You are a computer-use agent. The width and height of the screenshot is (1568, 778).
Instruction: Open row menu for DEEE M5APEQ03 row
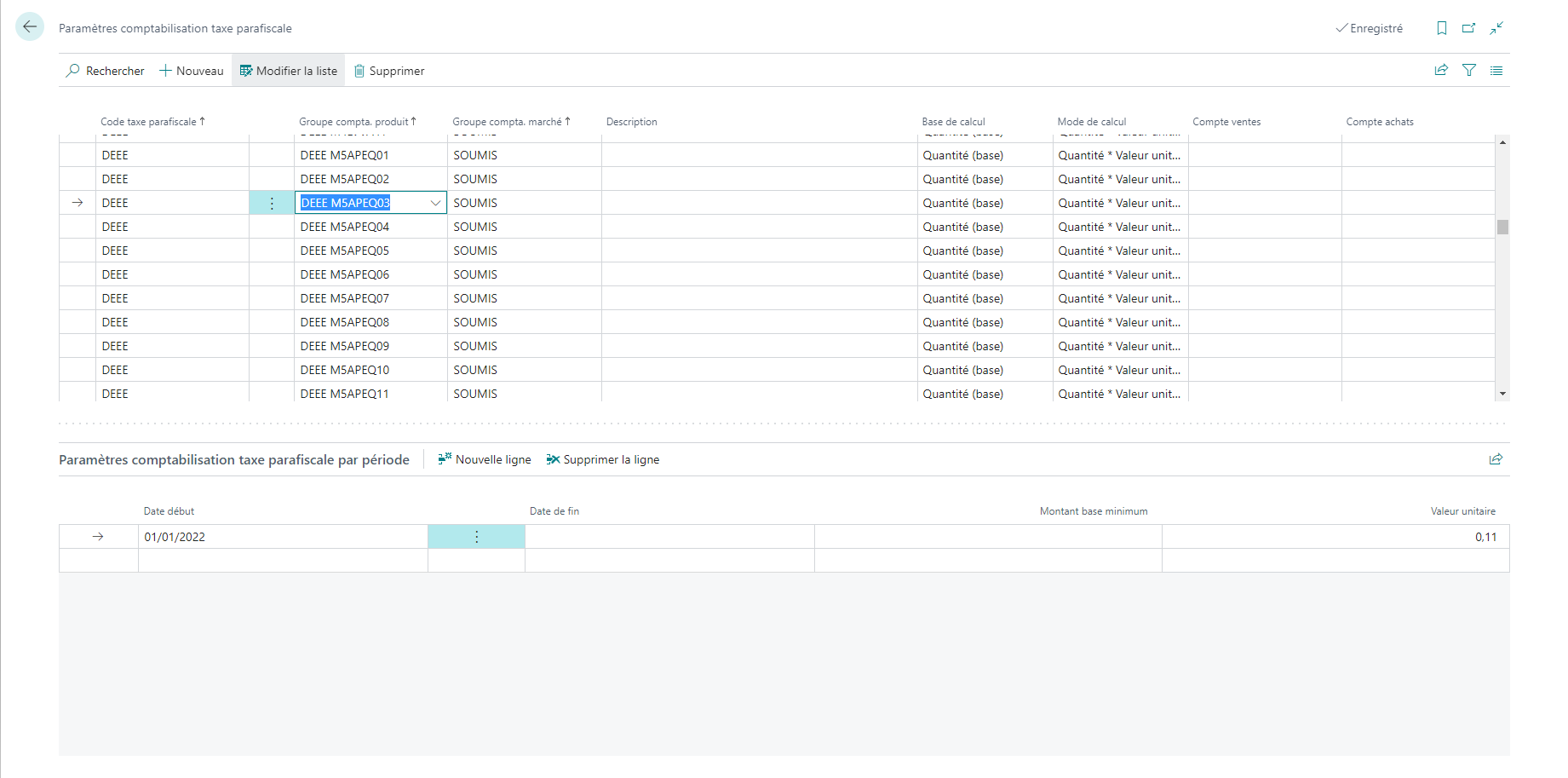point(272,203)
